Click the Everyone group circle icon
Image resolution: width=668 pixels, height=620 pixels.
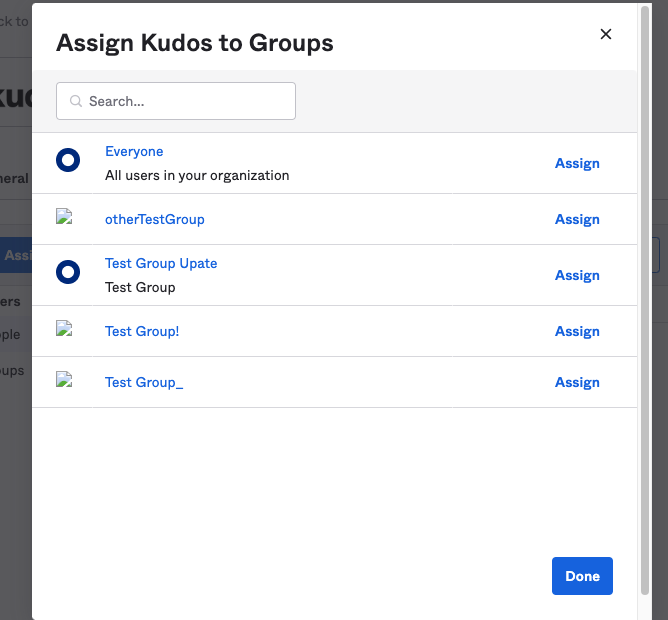(68, 160)
